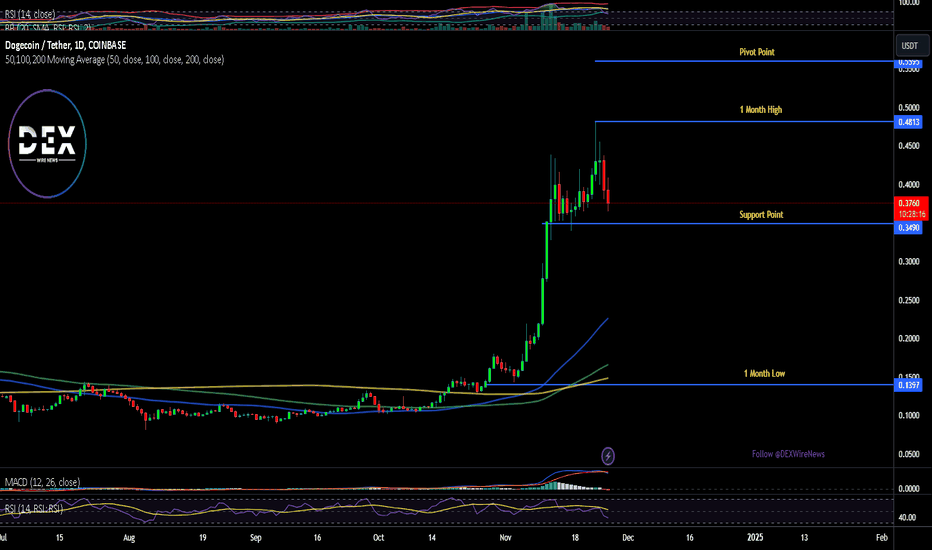Click 0.2000 on the price scale

coord(909,339)
